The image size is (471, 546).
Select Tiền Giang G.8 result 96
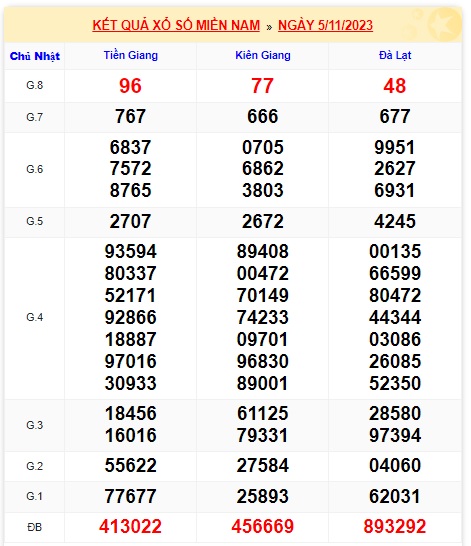130,86
